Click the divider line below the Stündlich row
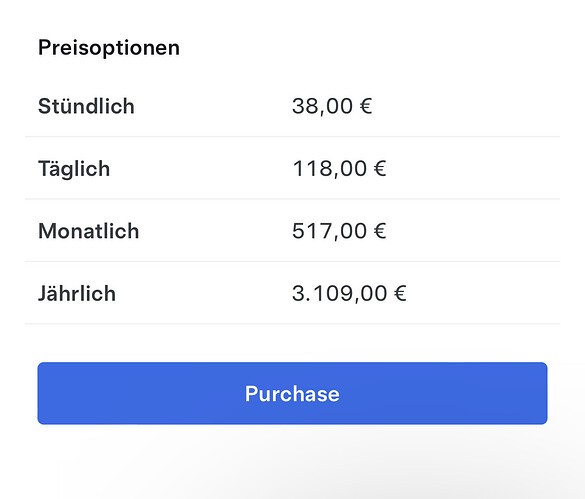This screenshot has height=499, width=585. tap(292, 137)
